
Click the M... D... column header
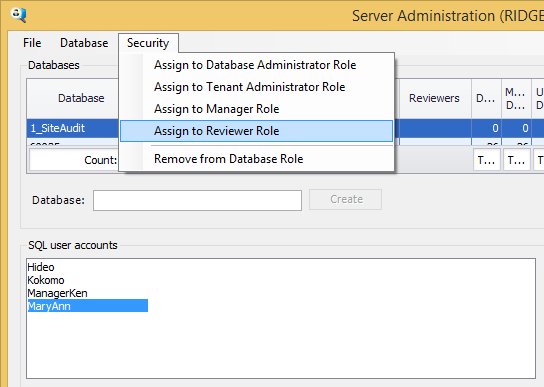(x=516, y=98)
